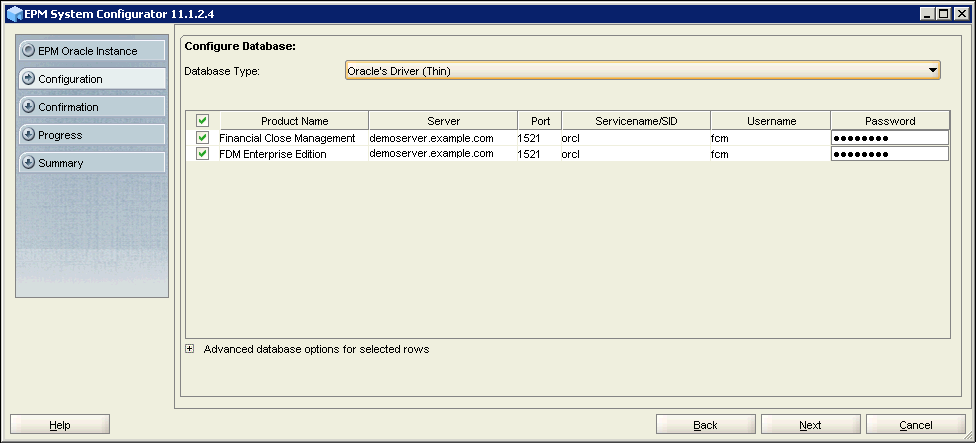Click the FDM Enterprise Edition password field
This screenshot has width=976, height=443.
[889, 154]
